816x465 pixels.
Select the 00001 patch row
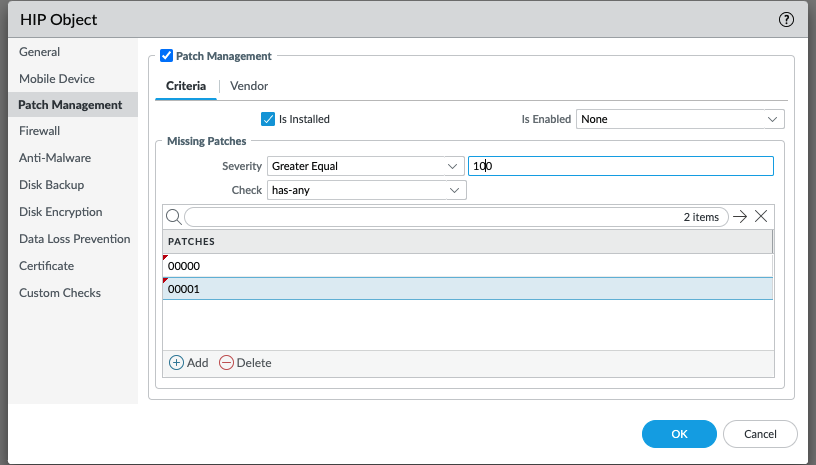(467, 289)
